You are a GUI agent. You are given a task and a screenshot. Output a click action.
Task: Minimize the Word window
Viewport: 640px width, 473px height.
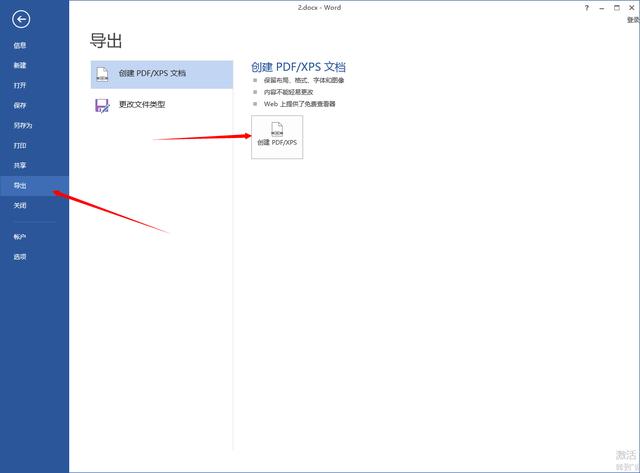(x=601, y=7)
